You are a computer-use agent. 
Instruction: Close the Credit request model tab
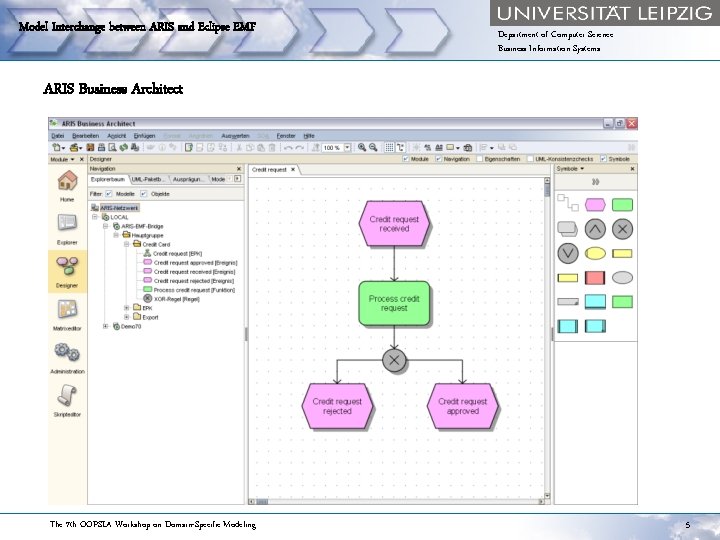pyautogui.click(x=293, y=169)
